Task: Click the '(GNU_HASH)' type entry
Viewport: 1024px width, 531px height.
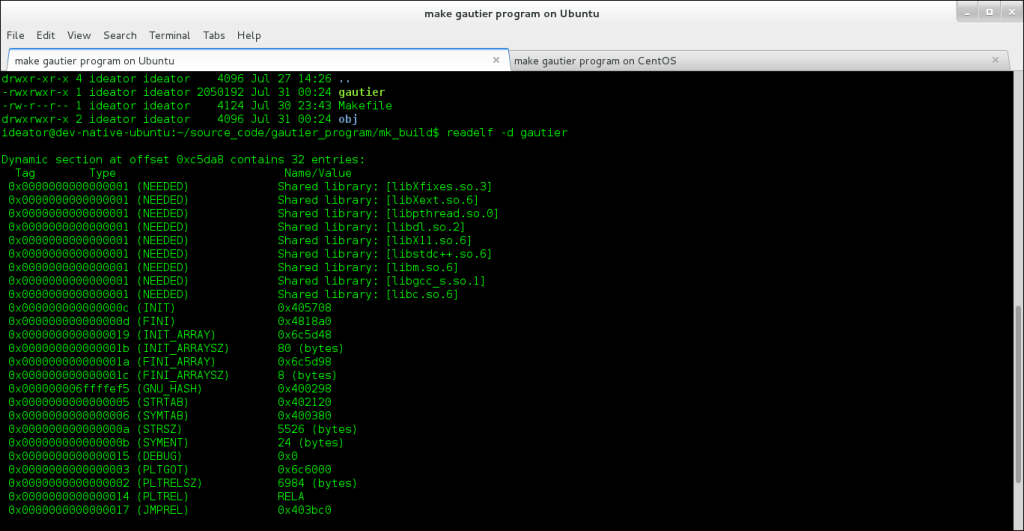Action: point(169,389)
